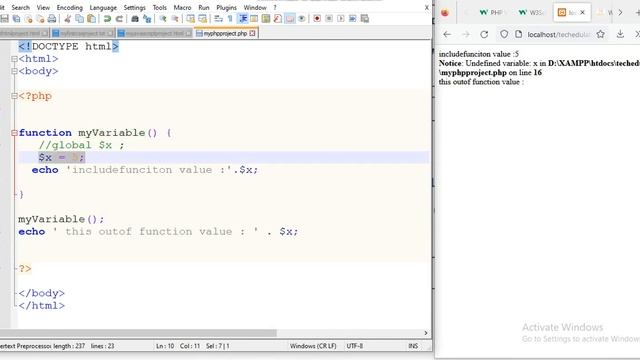Open the Define Your Language icon

[x=254, y=19]
